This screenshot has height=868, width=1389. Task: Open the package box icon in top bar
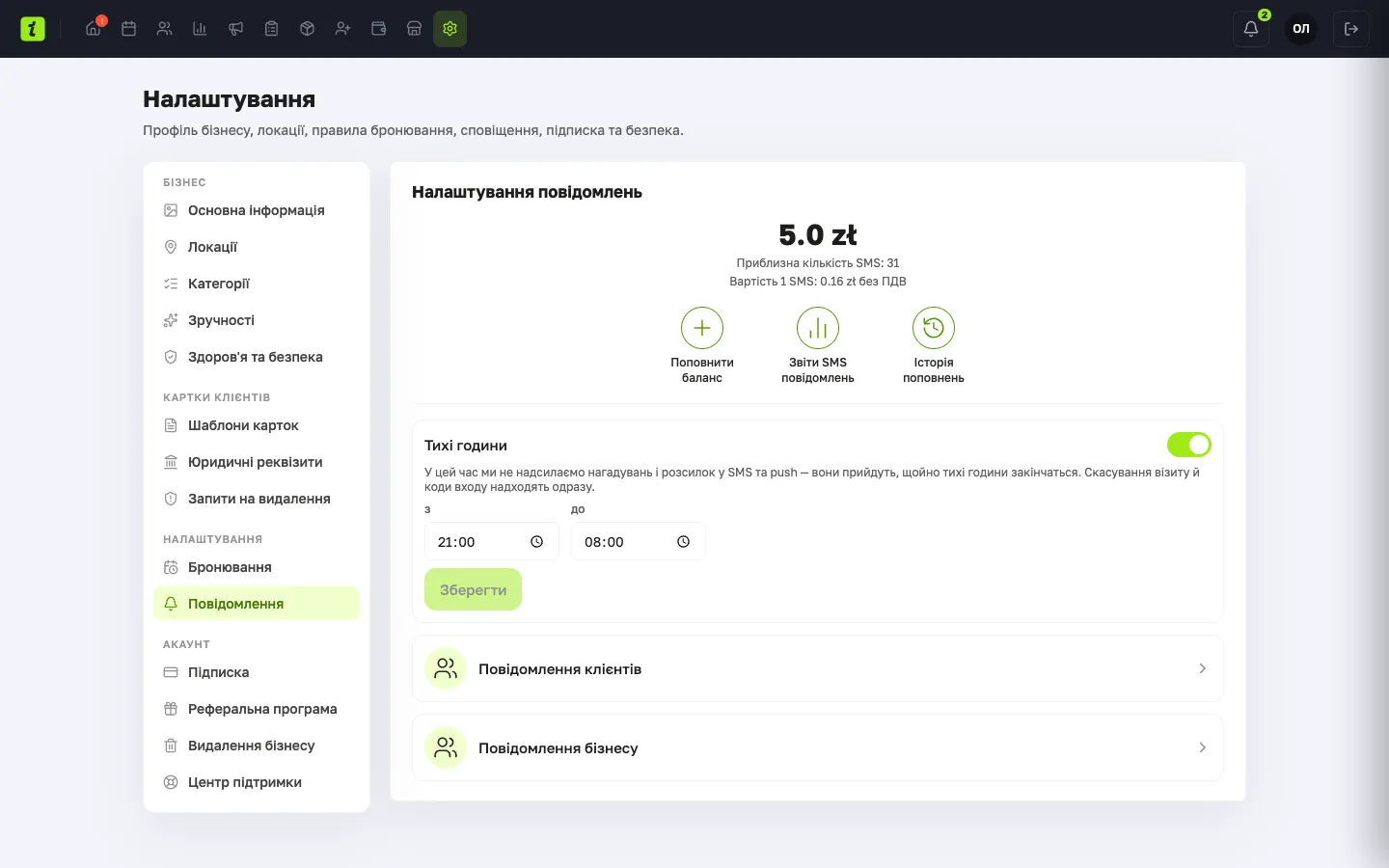point(307,29)
